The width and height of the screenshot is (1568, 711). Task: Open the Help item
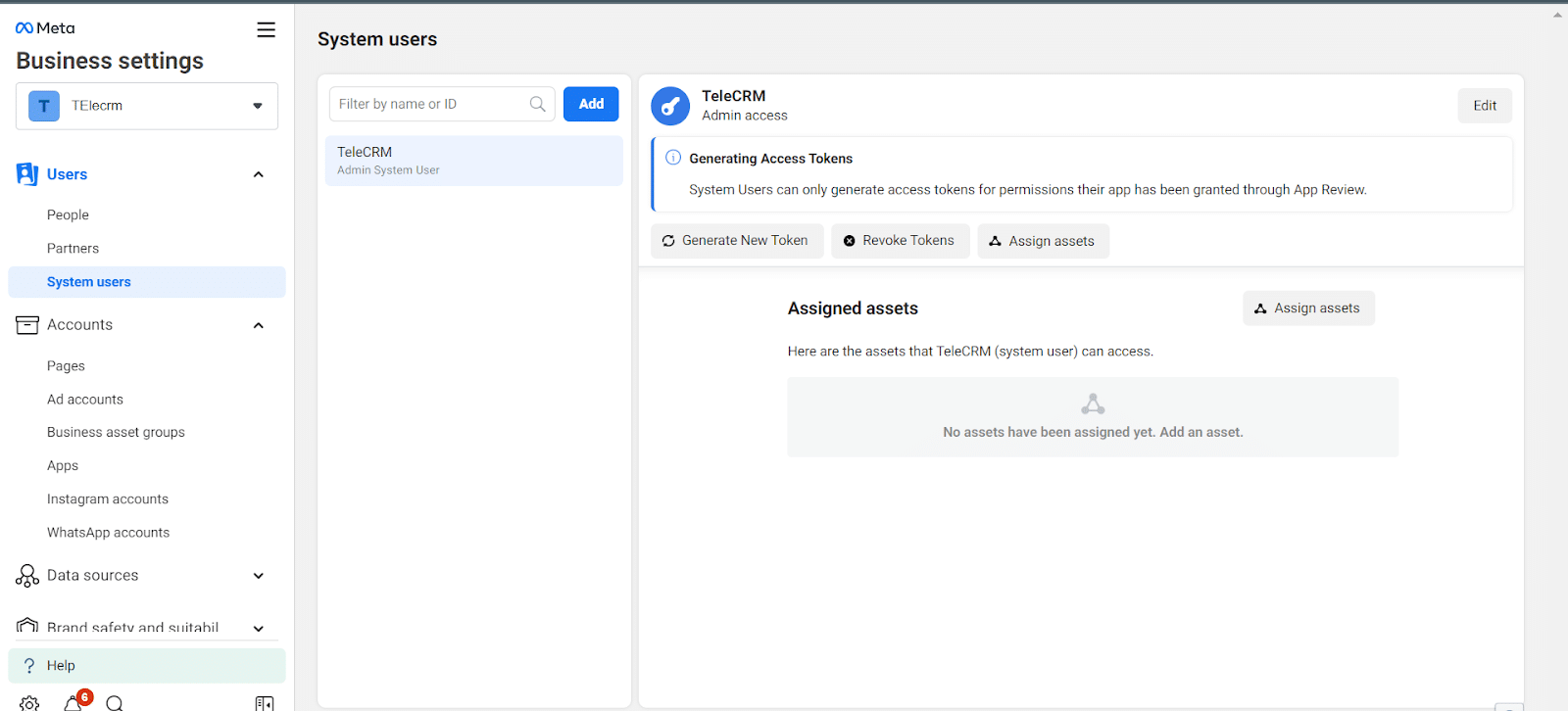pos(147,666)
